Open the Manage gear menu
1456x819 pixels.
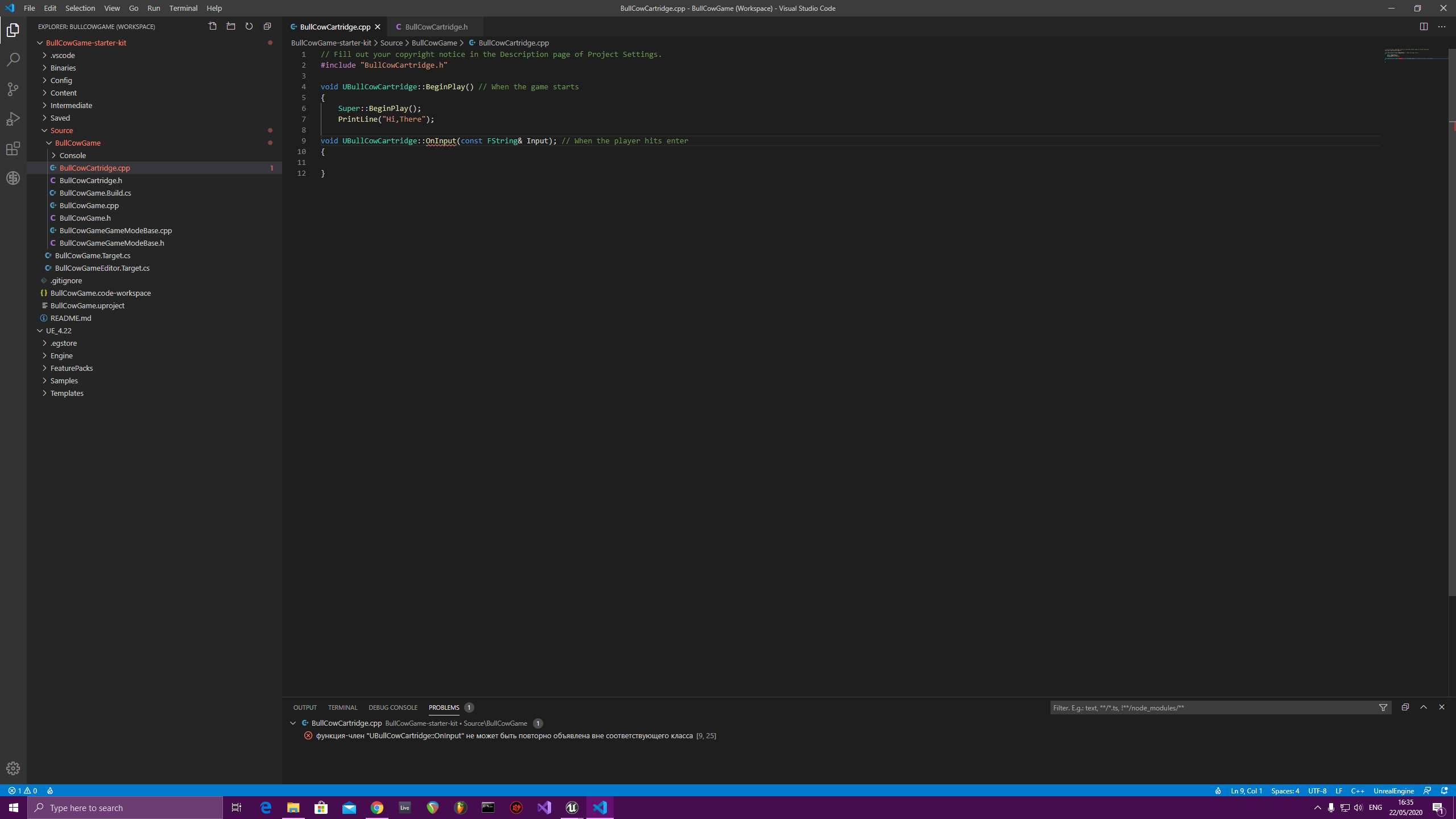13,767
